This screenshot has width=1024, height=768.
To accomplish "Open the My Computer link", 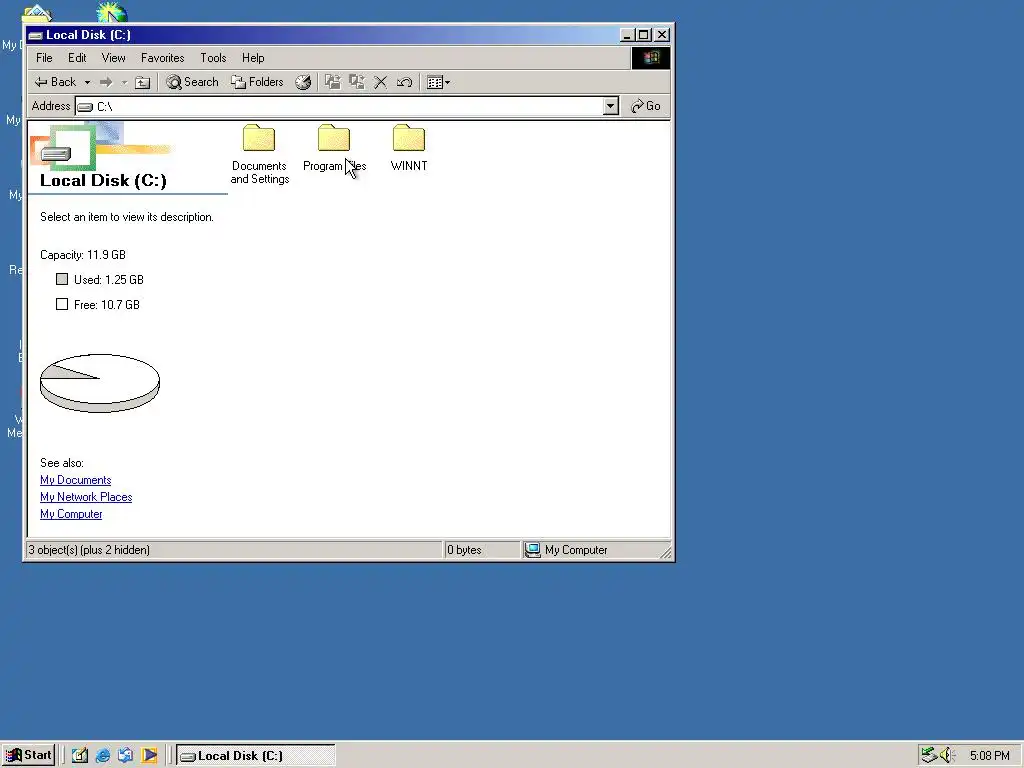I will pyautogui.click(x=71, y=514).
